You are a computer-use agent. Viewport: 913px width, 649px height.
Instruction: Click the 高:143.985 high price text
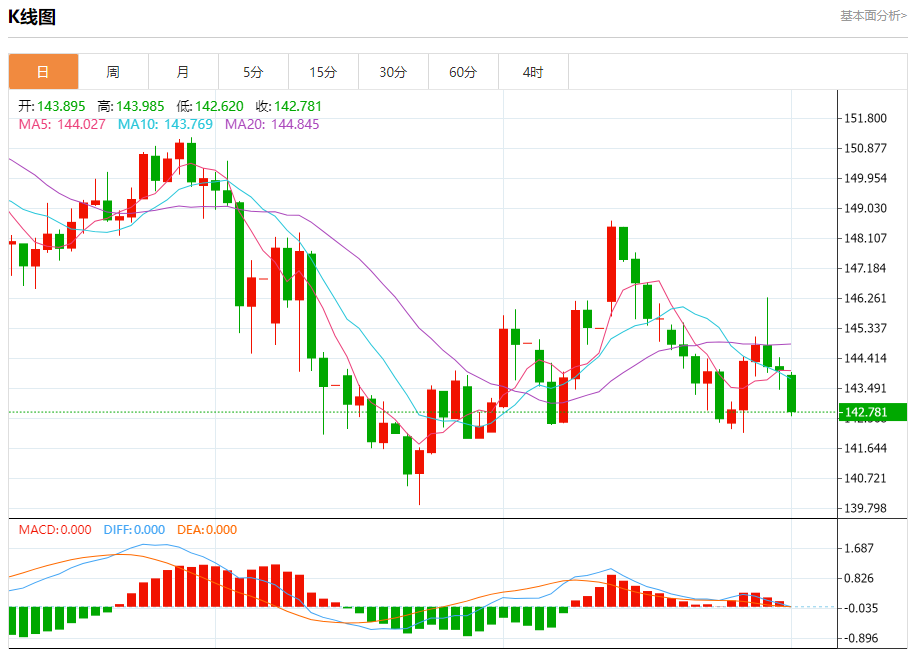(x=130, y=106)
